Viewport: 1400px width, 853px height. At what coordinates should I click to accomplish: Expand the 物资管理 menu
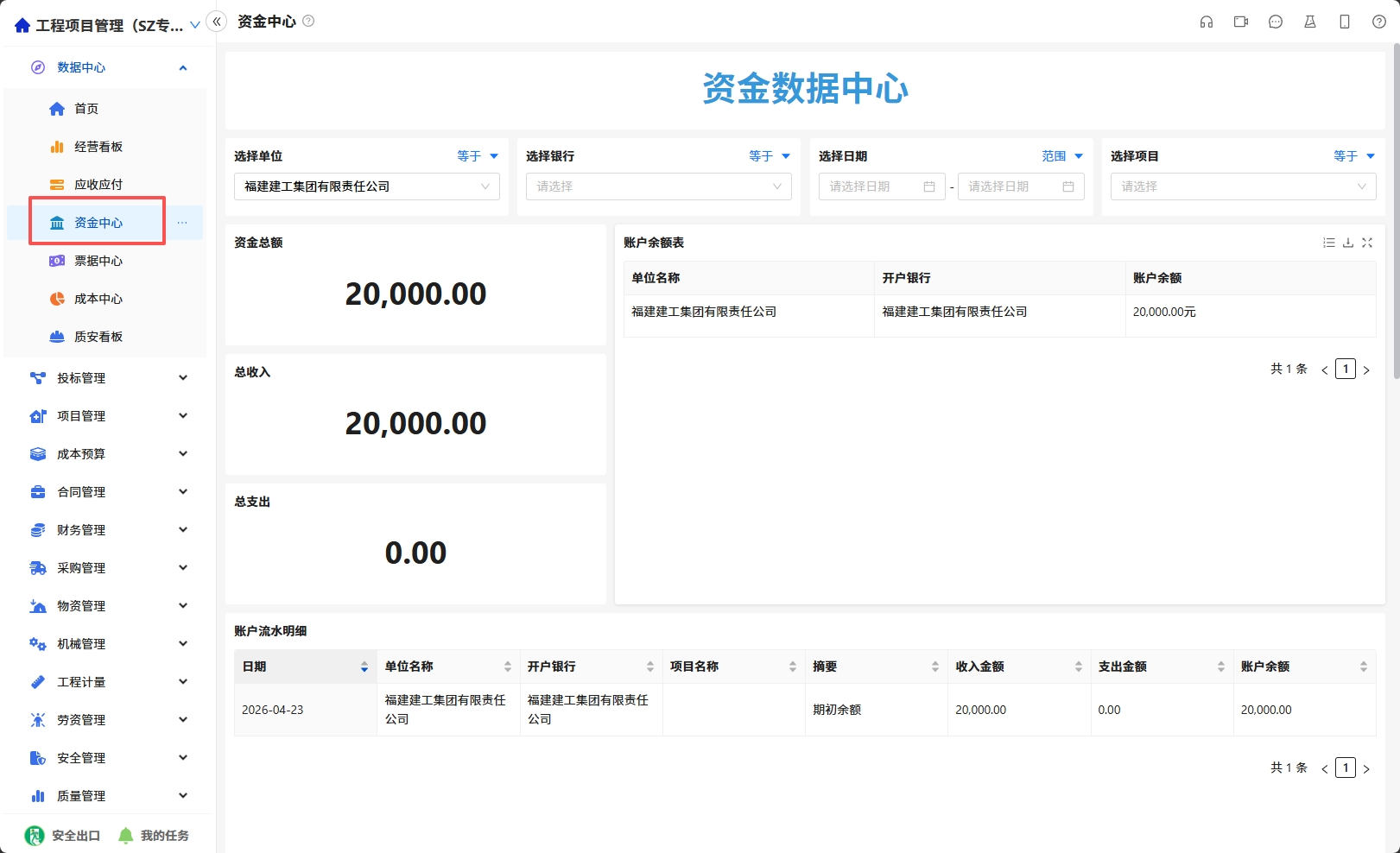[x=183, y=606]
